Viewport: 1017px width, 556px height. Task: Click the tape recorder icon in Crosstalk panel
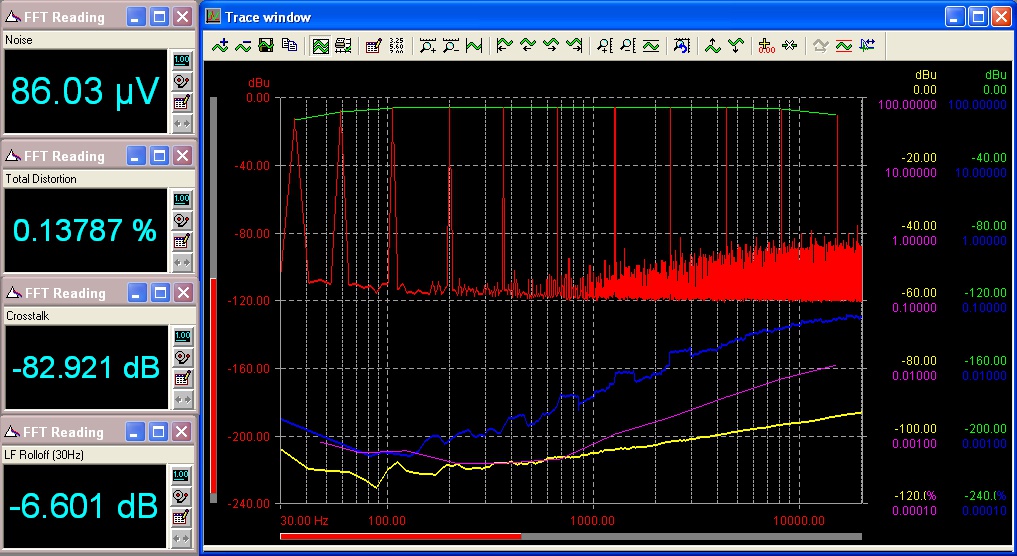[182, 357]
